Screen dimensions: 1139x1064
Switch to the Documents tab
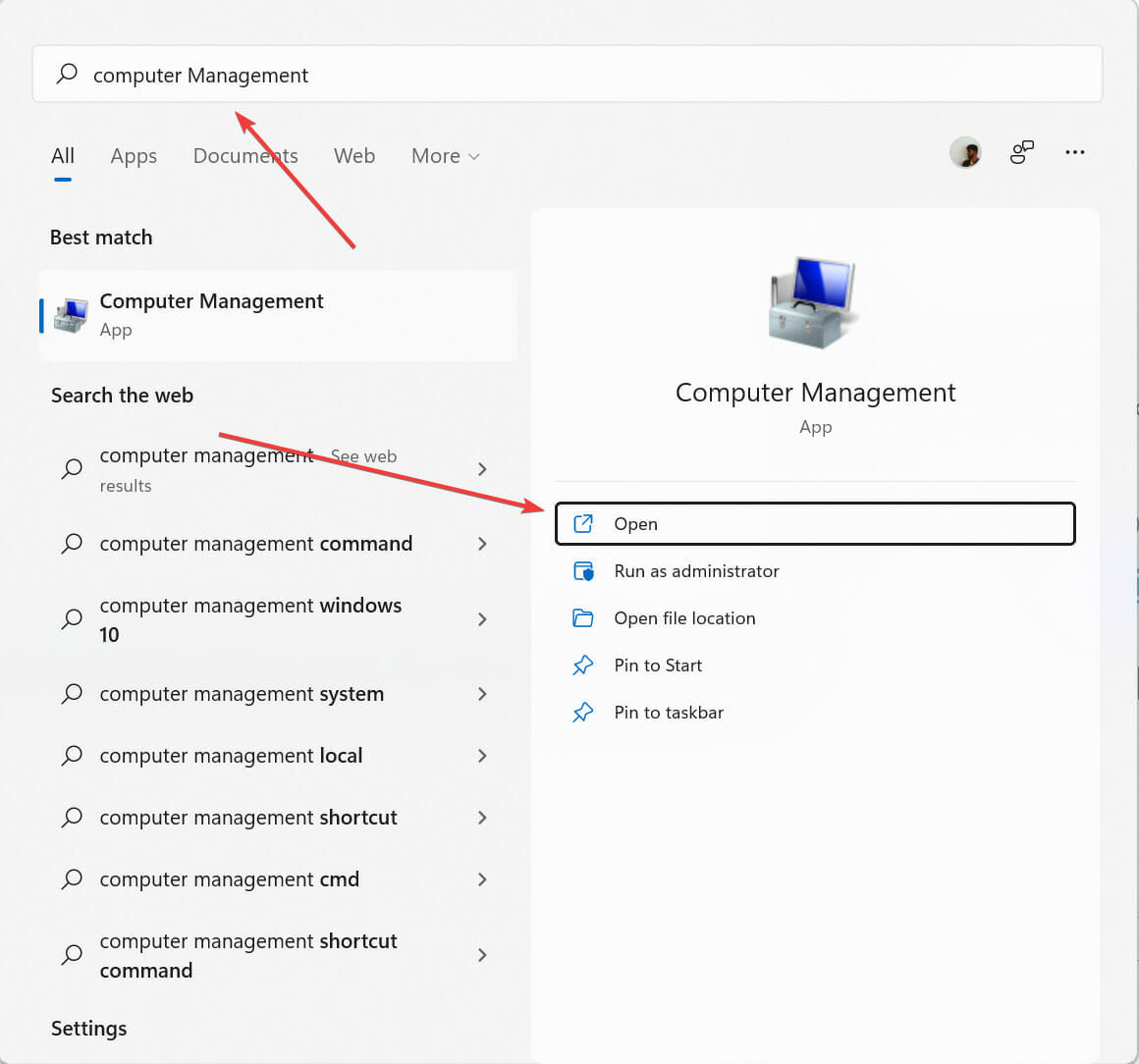[x=245, y=155]
